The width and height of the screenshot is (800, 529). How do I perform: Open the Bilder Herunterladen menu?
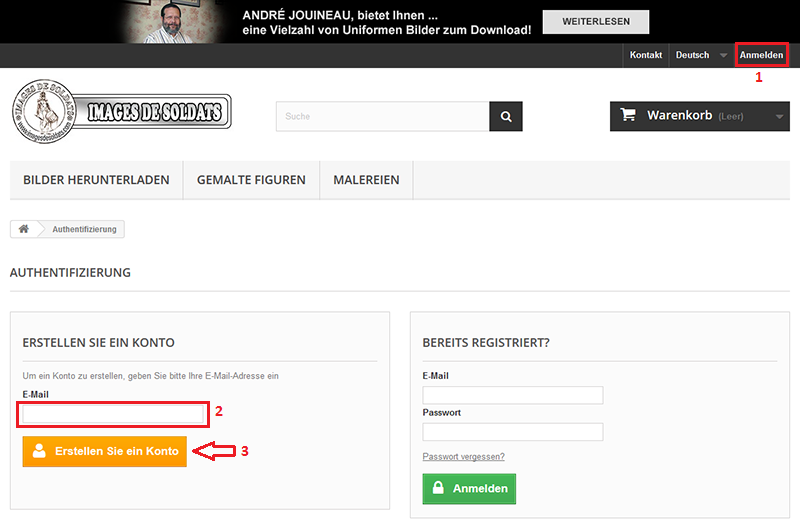click(96, 180)
